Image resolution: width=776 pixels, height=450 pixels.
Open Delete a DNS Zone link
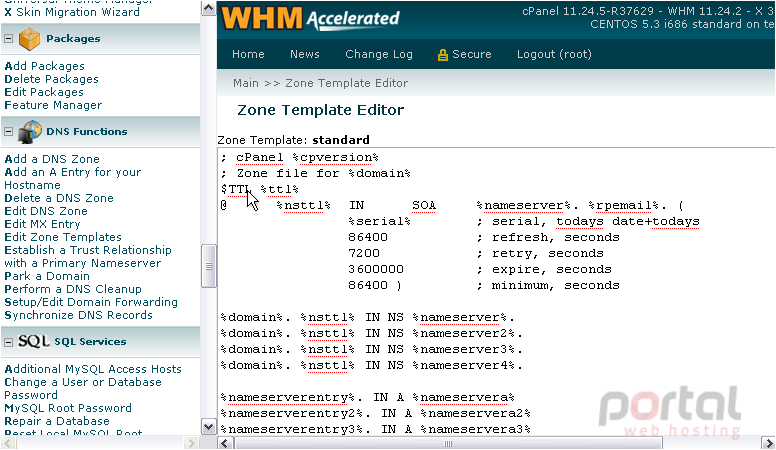point(59,198)
